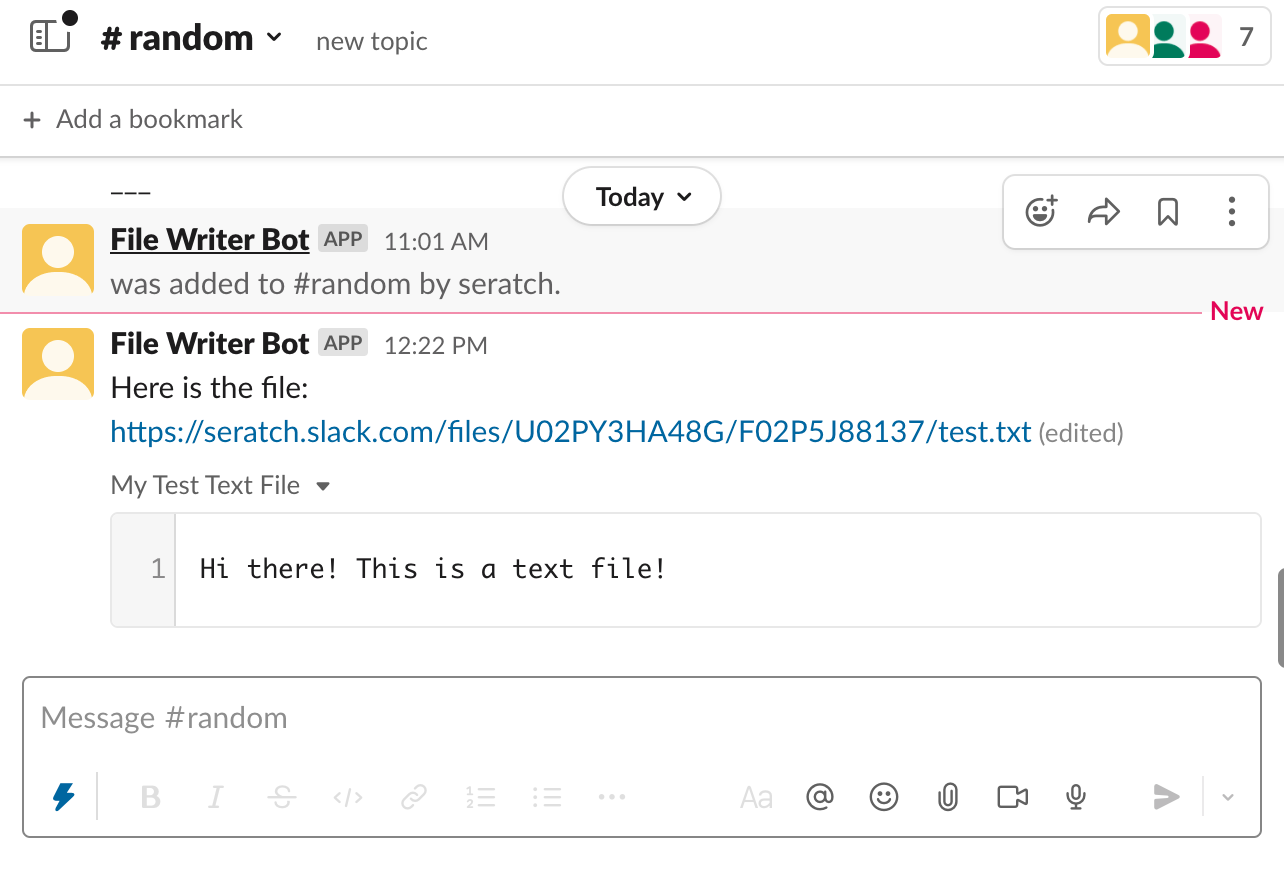
Task: Click the mention someone @ icon
Action: (x=820, y=797)
